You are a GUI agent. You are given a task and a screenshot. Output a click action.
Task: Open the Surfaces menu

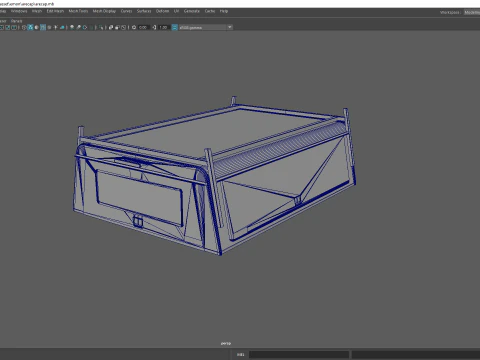coord(144,11)
